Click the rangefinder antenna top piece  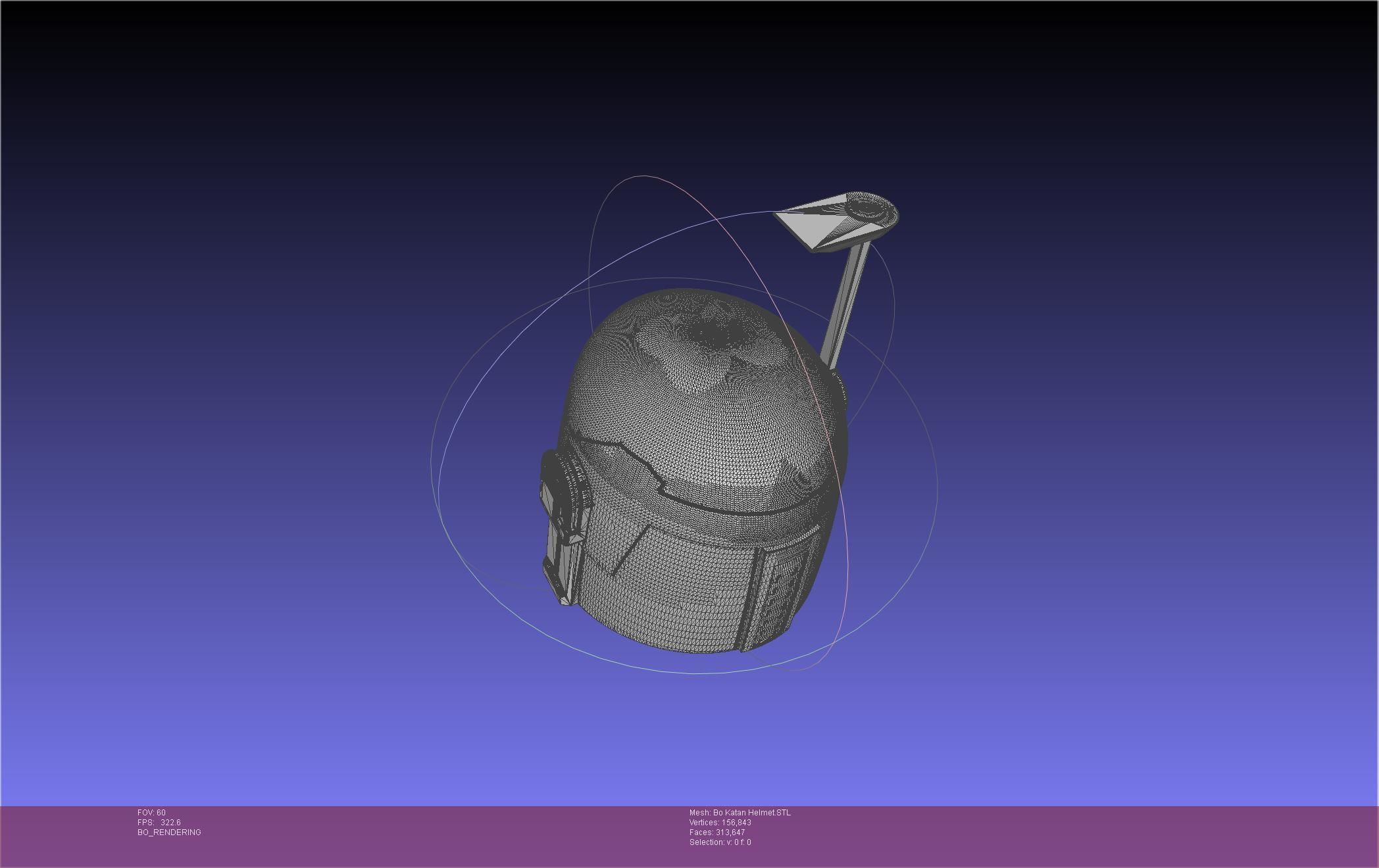click(836, 221)
